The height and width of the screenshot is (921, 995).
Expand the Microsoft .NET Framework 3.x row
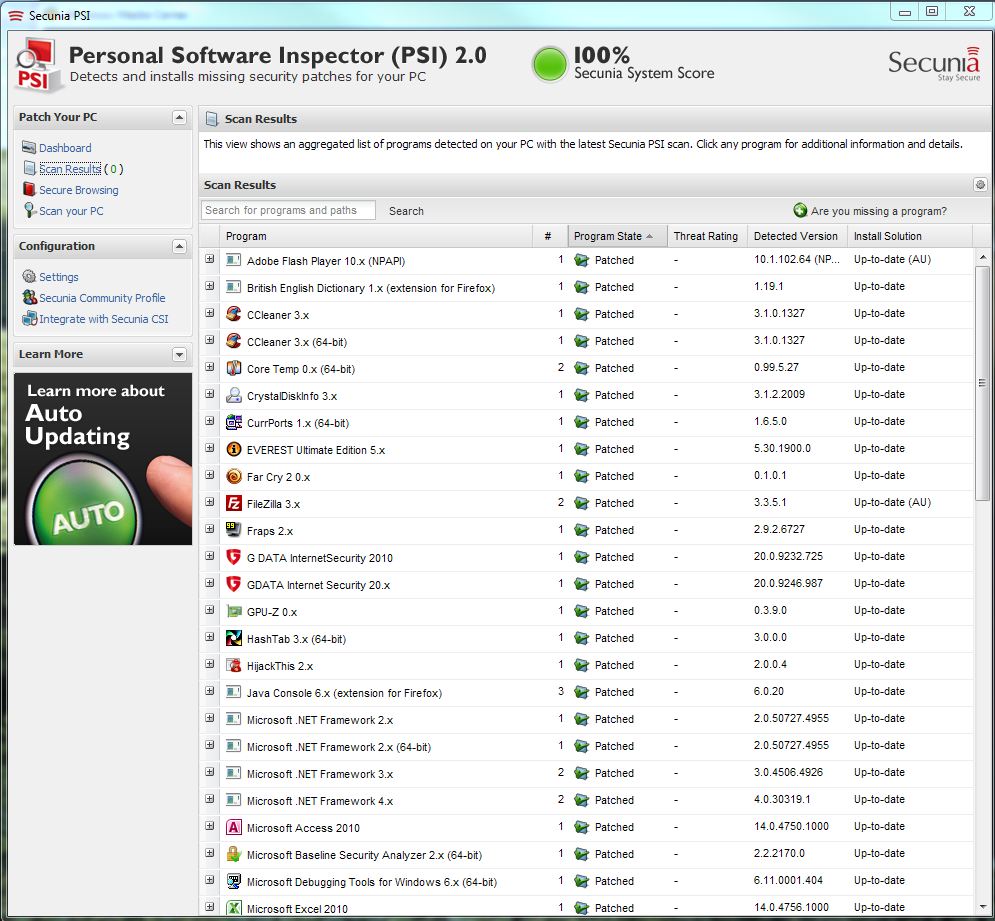coord(209,772)
